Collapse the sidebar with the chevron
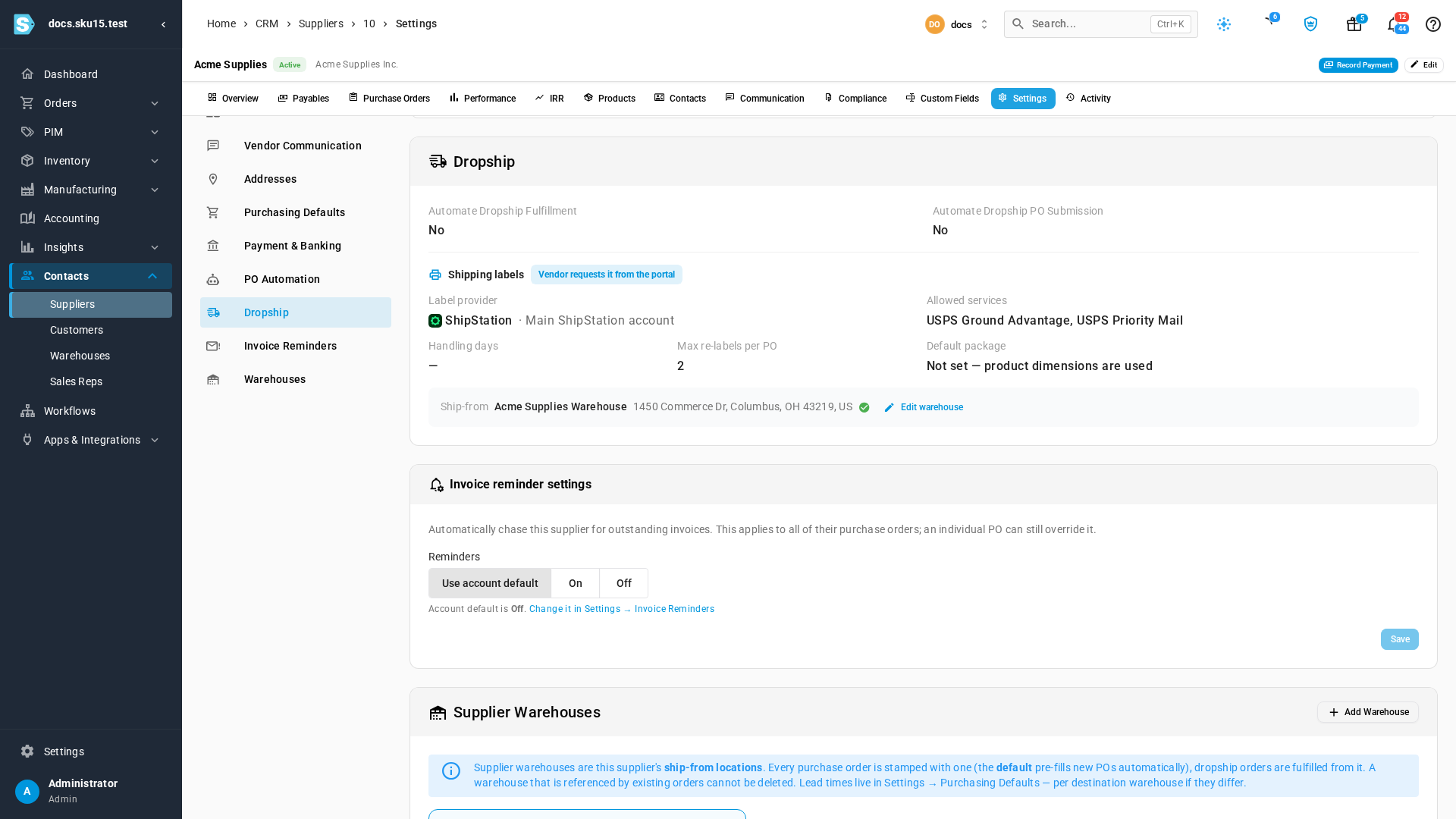 click(164, 24)
